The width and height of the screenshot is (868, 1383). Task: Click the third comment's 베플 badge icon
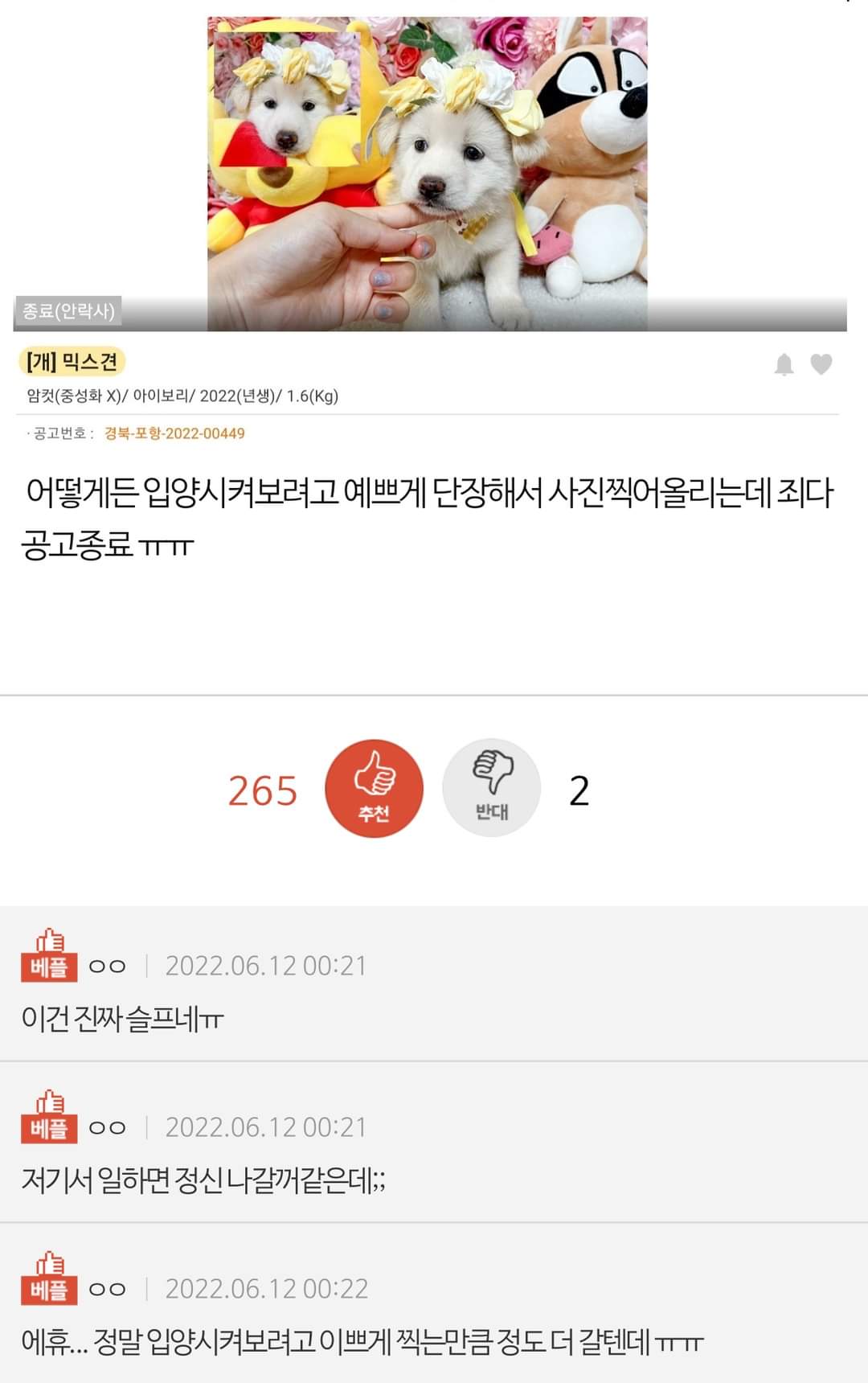[49, 1278]
